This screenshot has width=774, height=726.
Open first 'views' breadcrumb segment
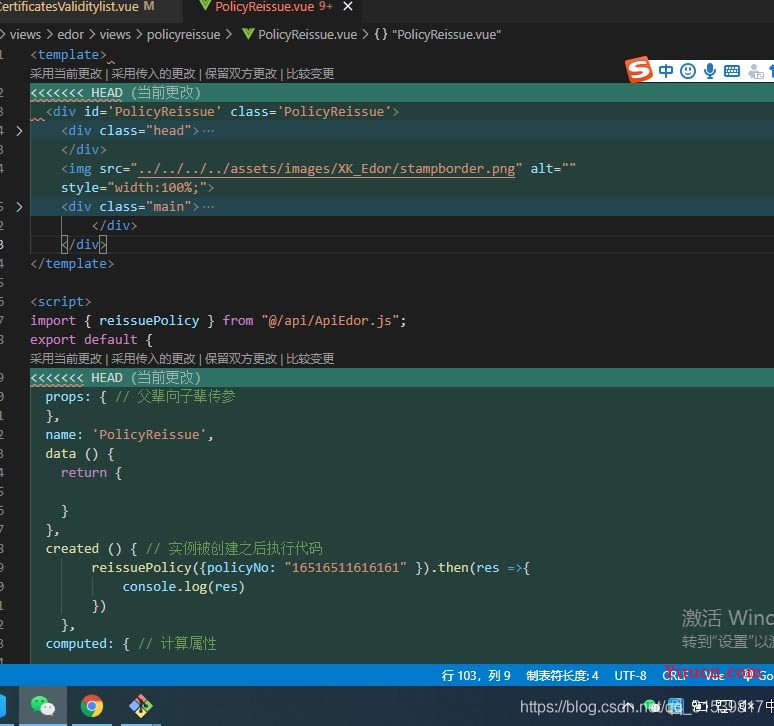25,35
